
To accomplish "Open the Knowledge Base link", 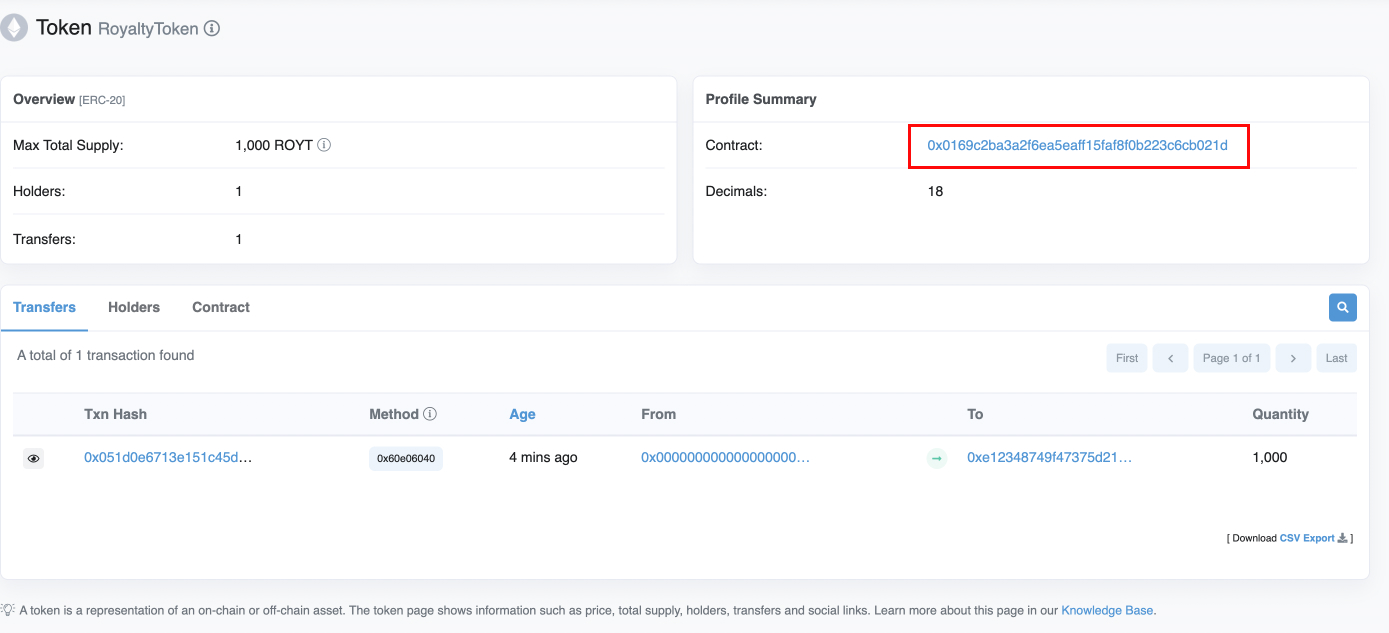I will click(x=1107, y=610).
